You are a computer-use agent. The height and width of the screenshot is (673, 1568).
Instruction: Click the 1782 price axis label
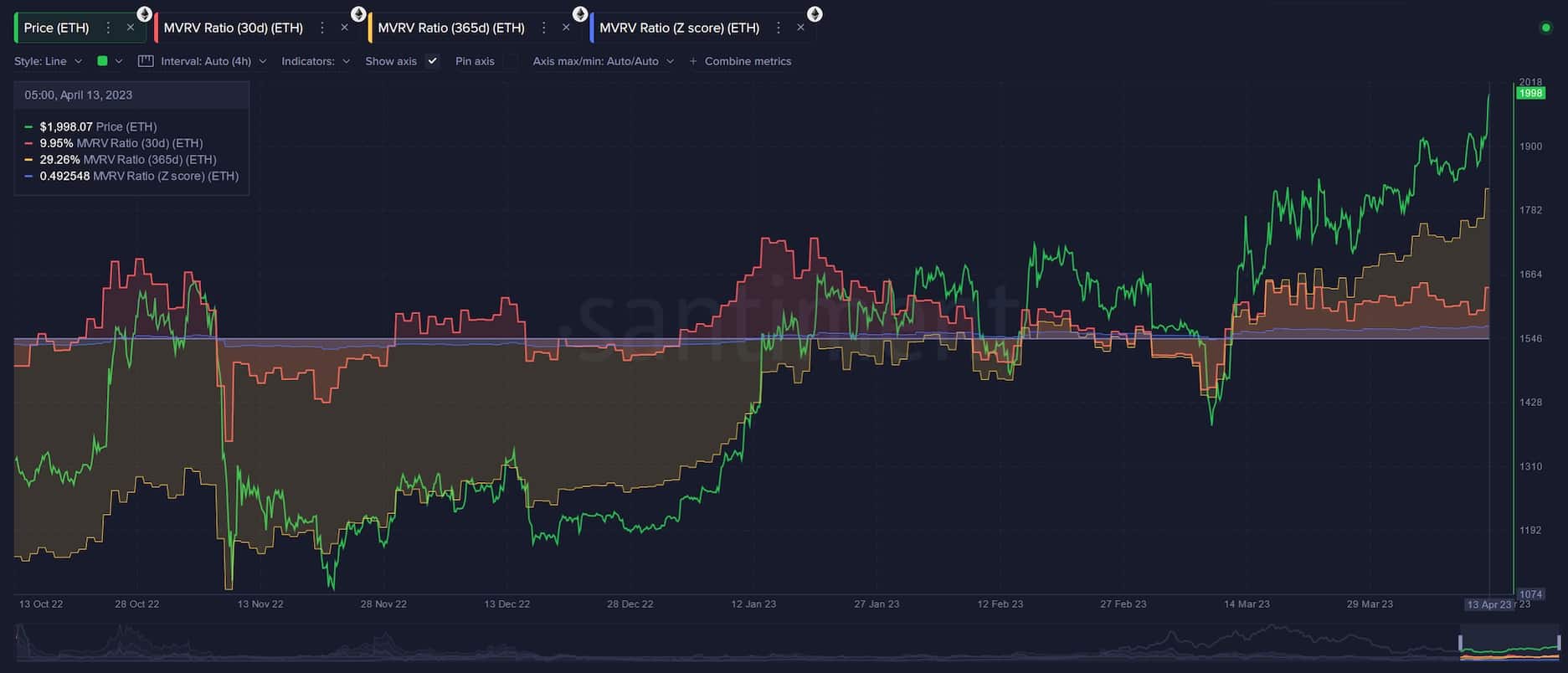pos(1531,210)
